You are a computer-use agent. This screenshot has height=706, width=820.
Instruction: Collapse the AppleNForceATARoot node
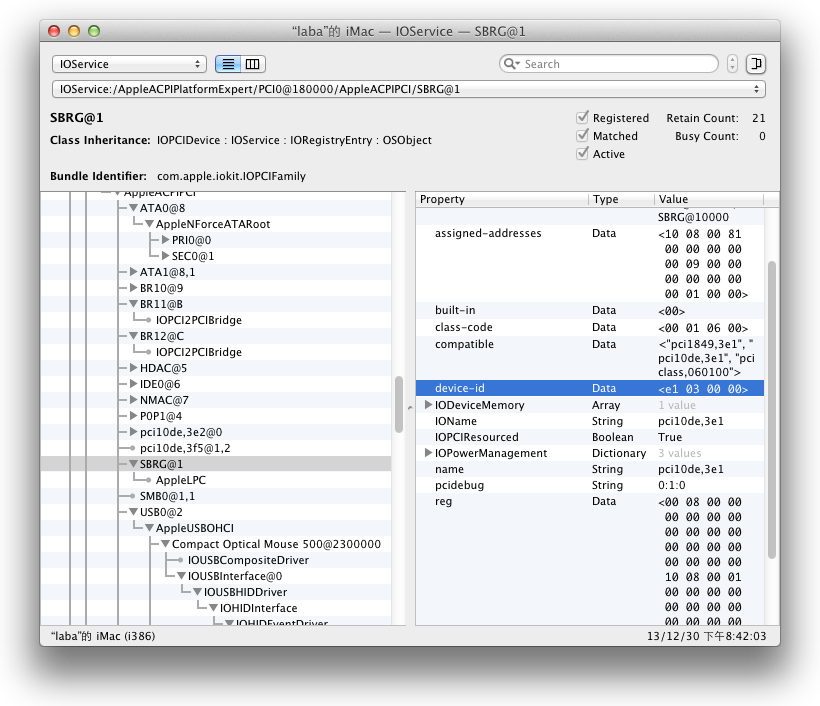pyautogui.click(x=150, y=224)
